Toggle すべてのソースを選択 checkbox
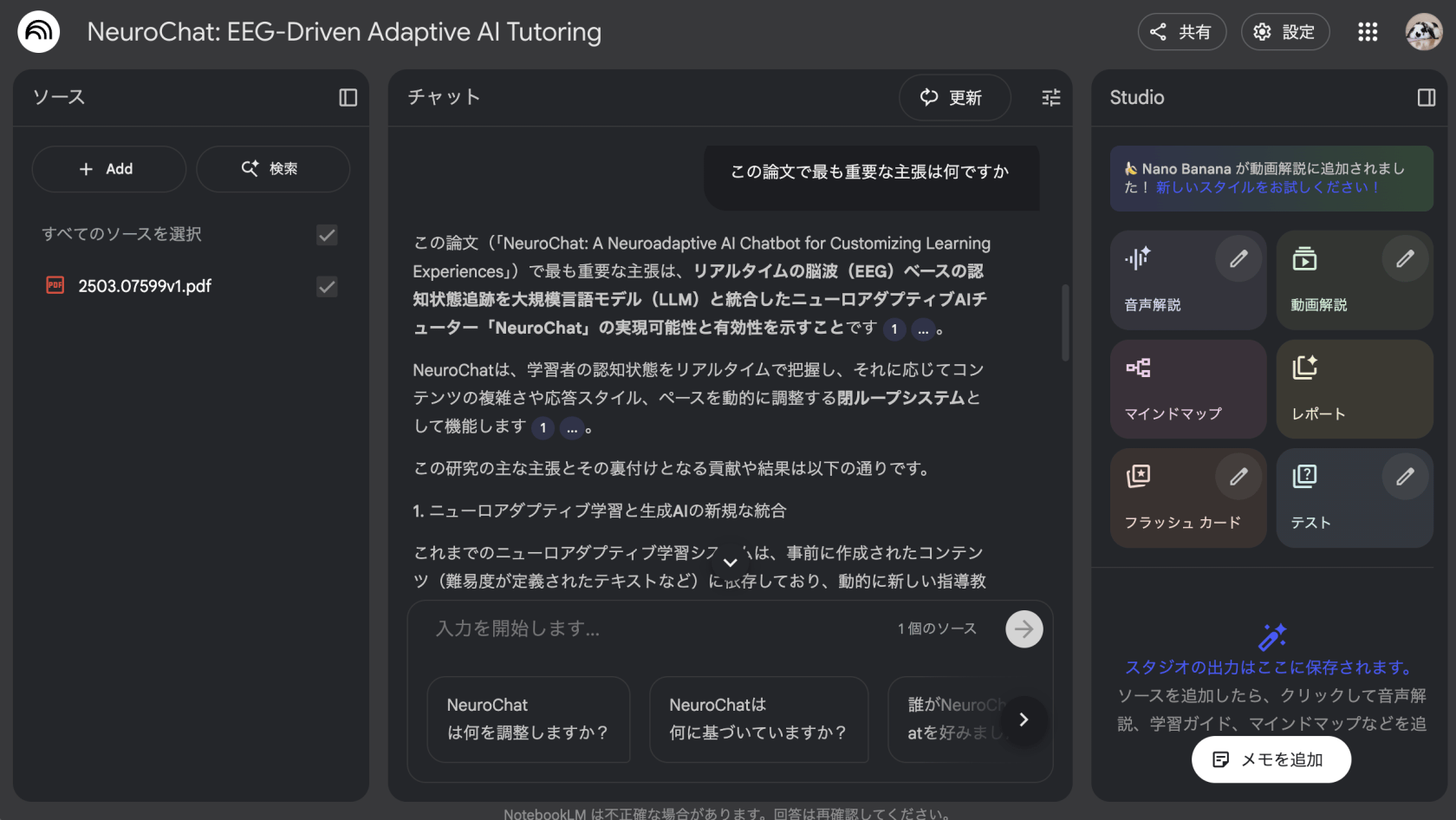 (327, 235)
